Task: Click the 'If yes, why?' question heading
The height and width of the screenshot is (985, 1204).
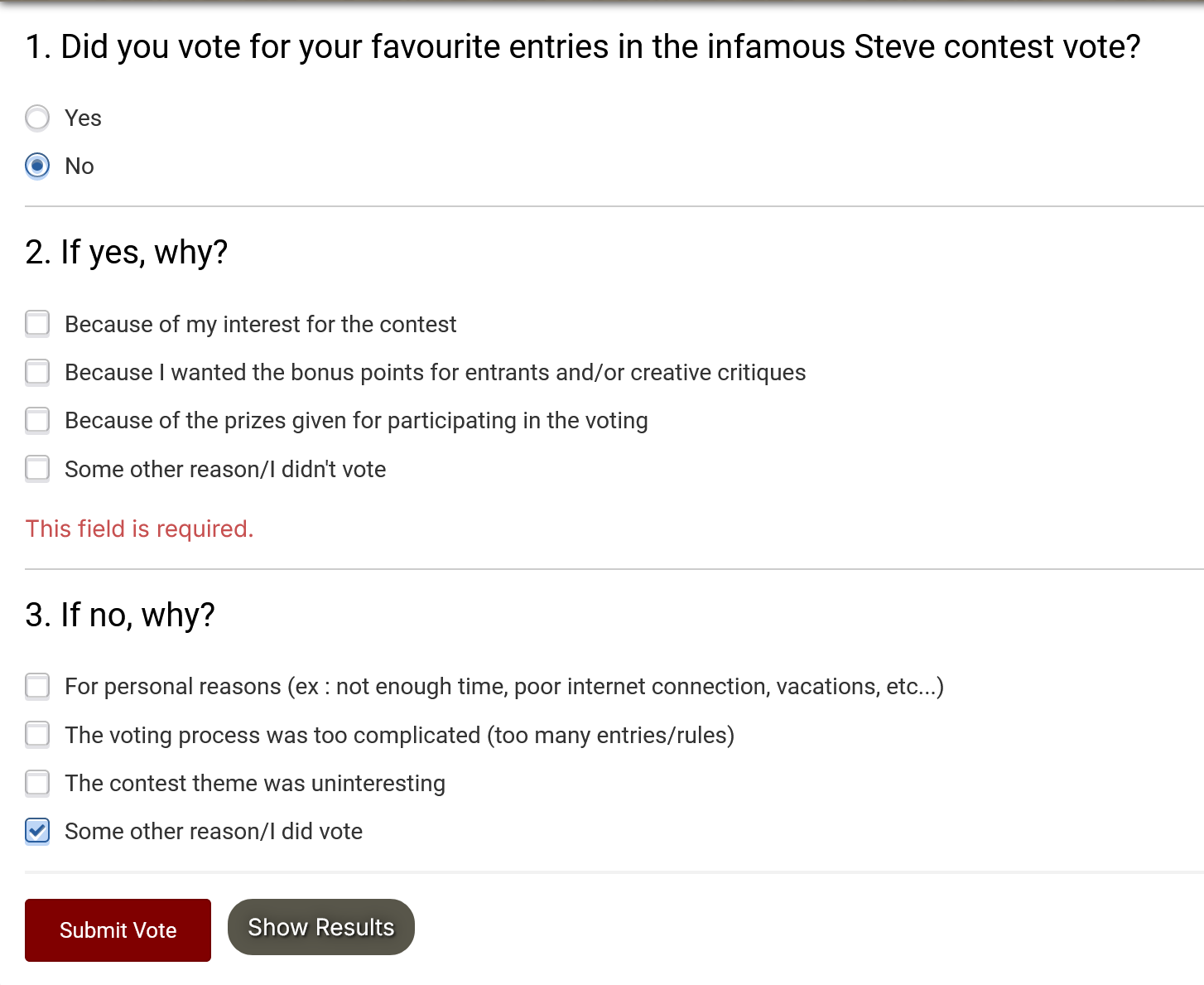Action: (126, 252)
